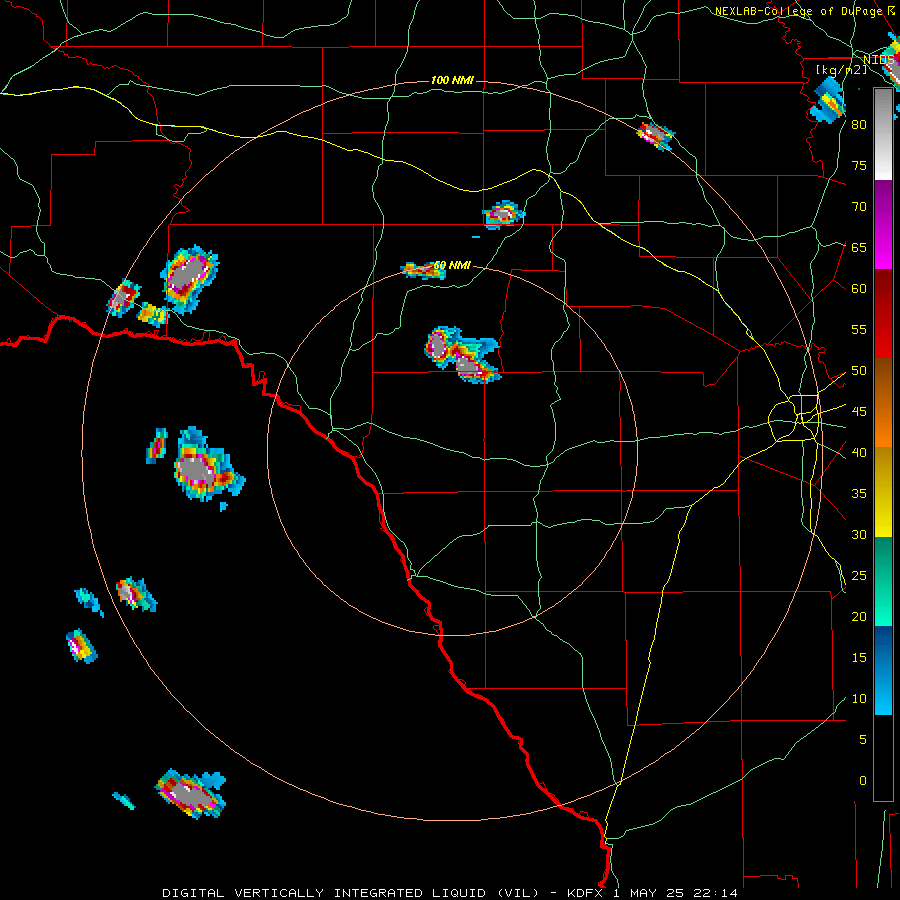The height and width of the screenshot is (900, 900).
Task: Click the value 80 on the color scale
Action: 859,125
